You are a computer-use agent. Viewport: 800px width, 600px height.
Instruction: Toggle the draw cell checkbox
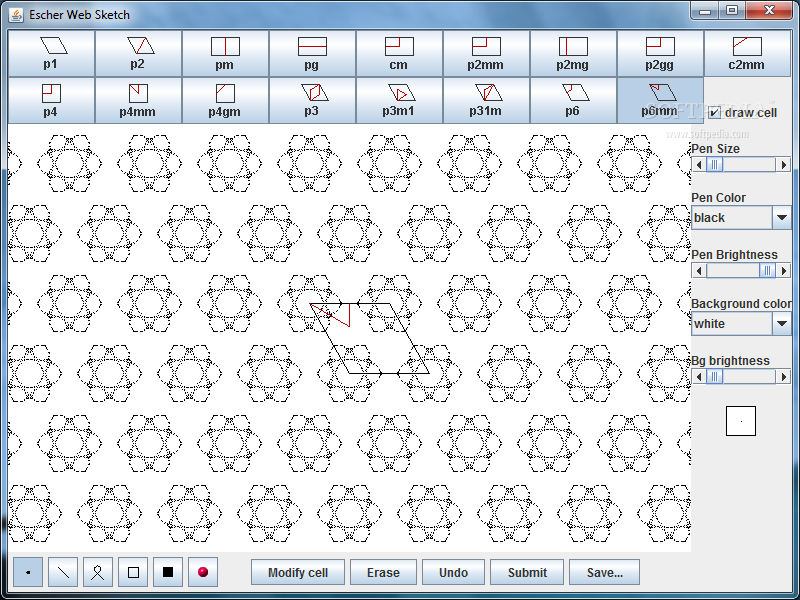pos(715,113)
